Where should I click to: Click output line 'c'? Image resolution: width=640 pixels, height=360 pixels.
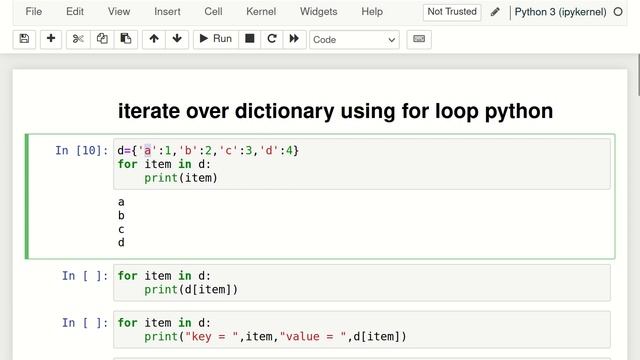(121, 229)
